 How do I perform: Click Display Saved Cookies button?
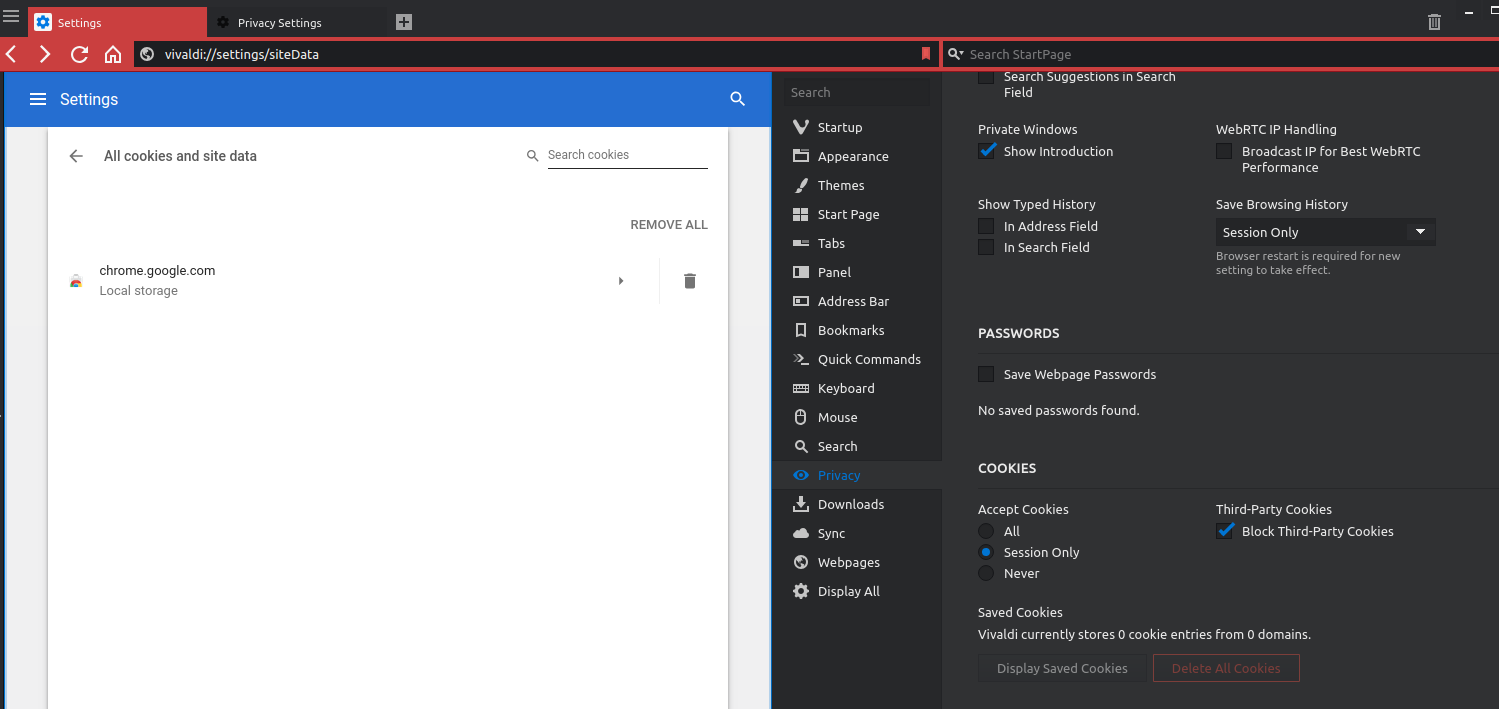pos(1062,668)
